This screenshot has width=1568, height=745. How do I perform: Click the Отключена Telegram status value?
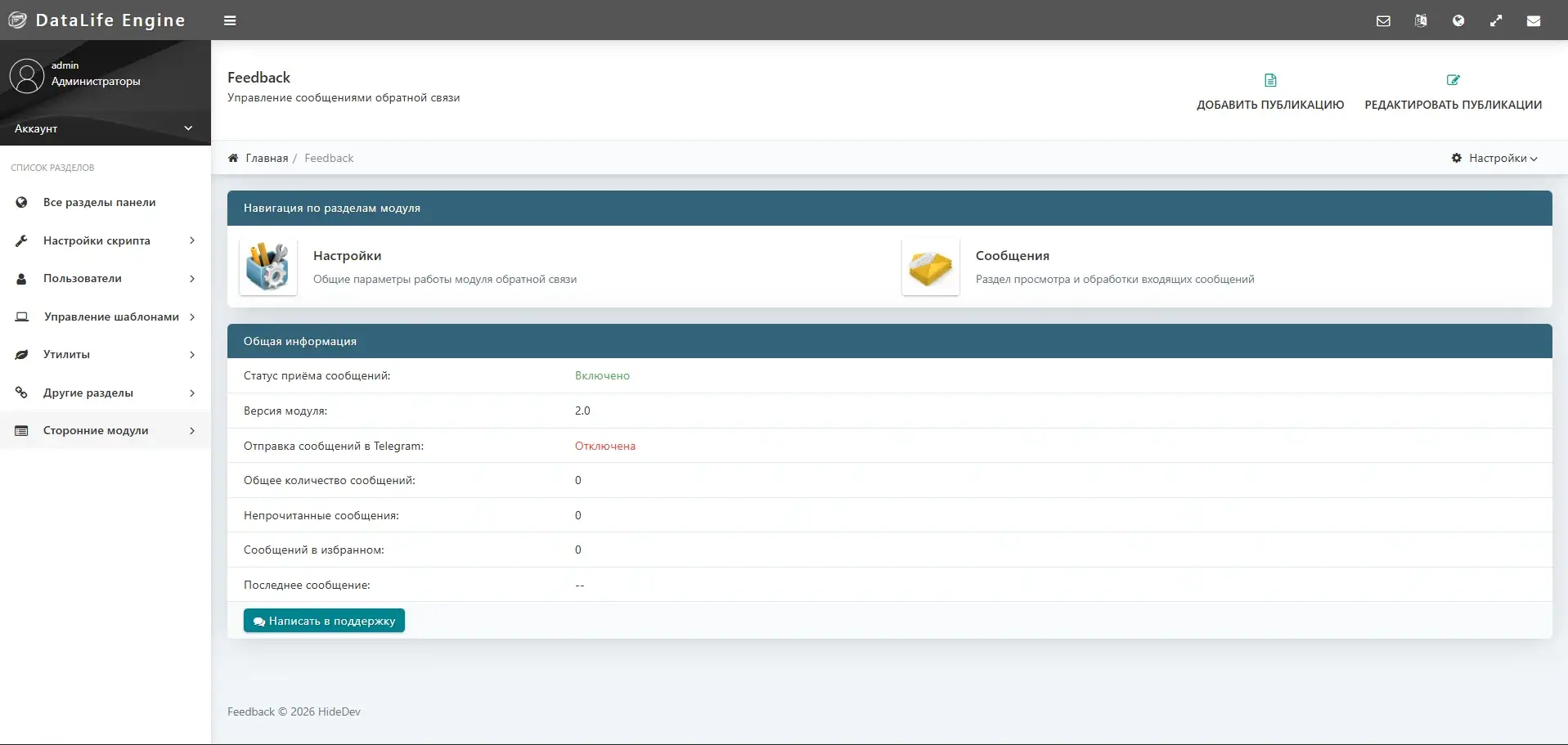tap(605, 446)
